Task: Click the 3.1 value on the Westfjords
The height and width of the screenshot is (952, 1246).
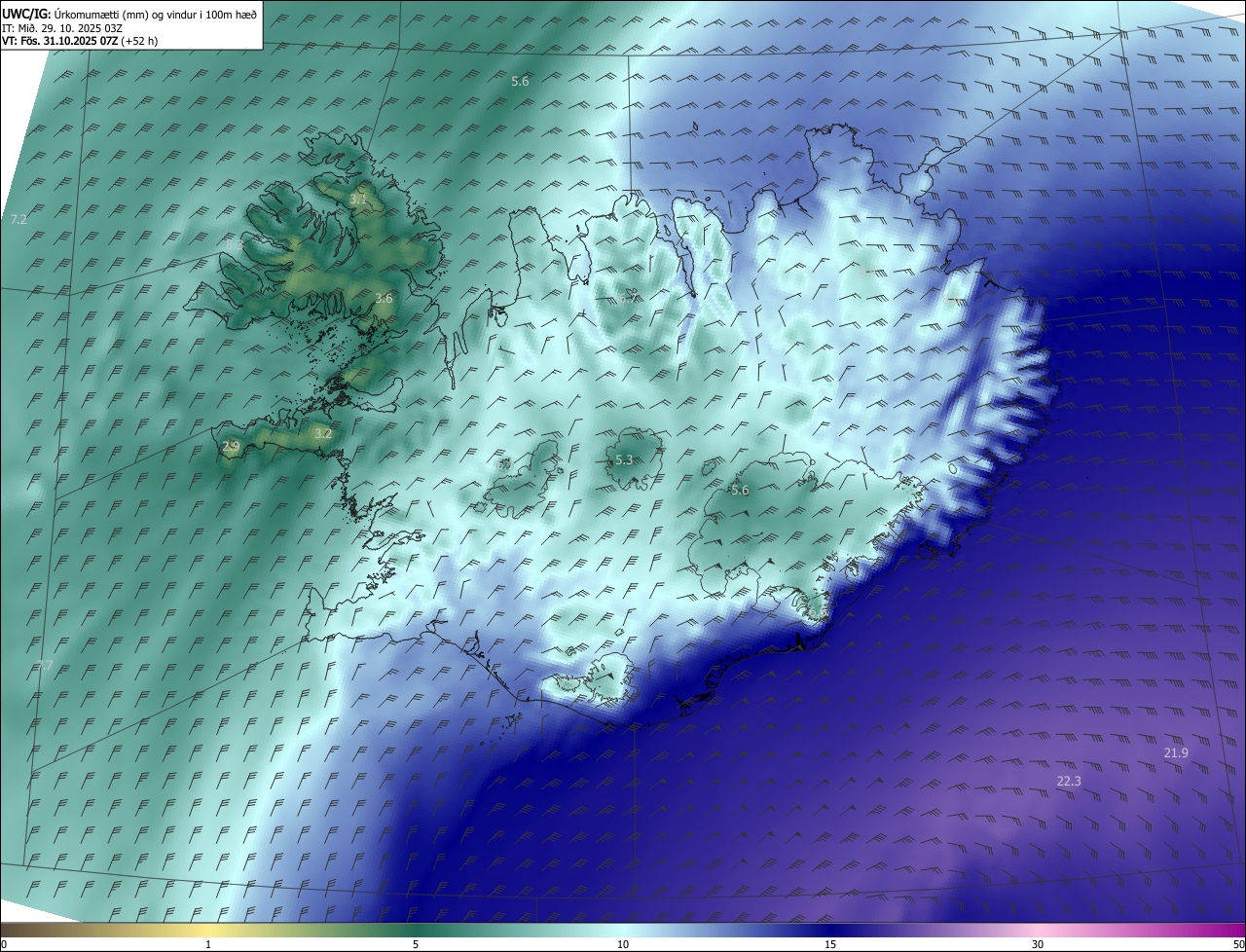Action: (358, 200)
